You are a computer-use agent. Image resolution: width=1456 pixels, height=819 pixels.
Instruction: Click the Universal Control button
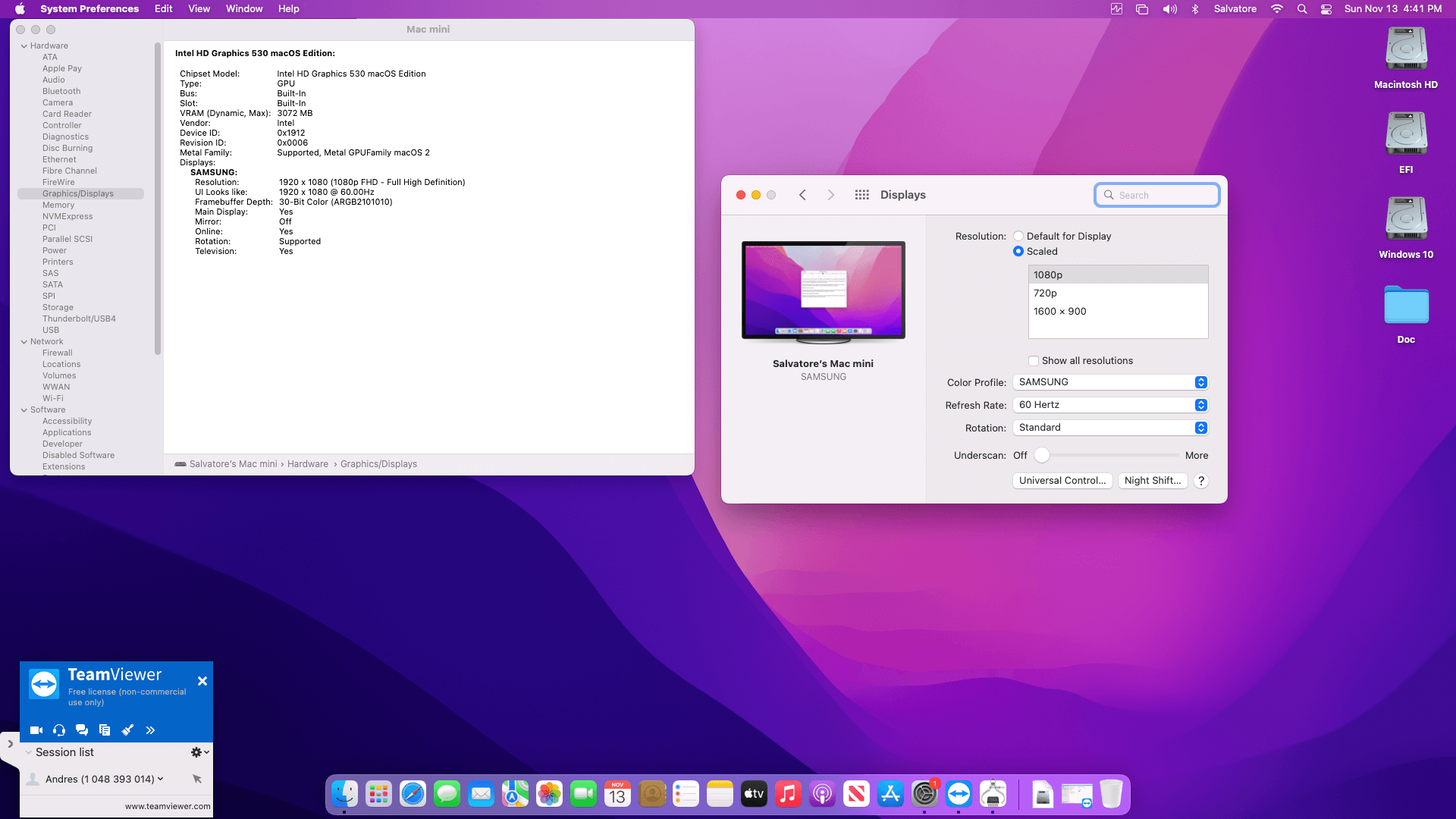(x=1062, y=481)
